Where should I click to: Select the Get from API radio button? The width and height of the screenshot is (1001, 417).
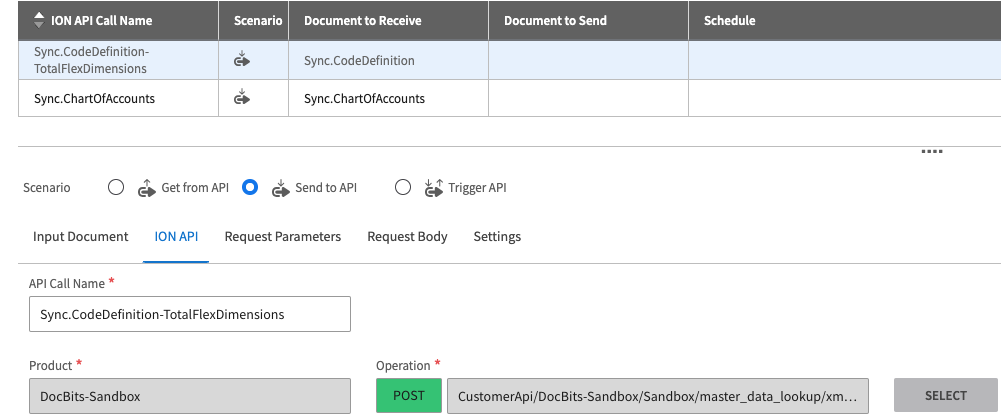pyautogui.click(x=116, y=187)
